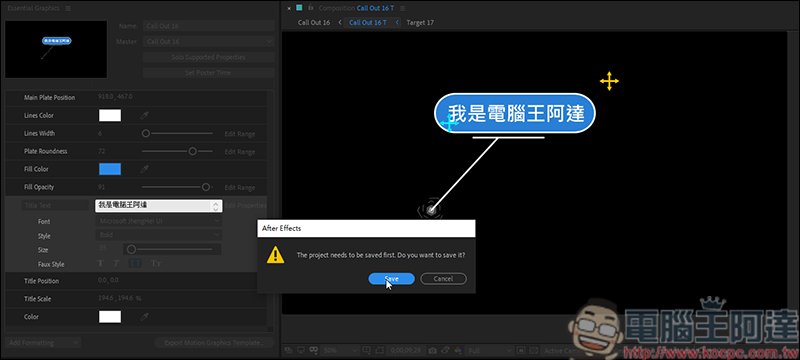Image resolution: width=800 pixels, height=360 pixels.
Task: Open the RGB channel display icon
Action: (458, 350)
